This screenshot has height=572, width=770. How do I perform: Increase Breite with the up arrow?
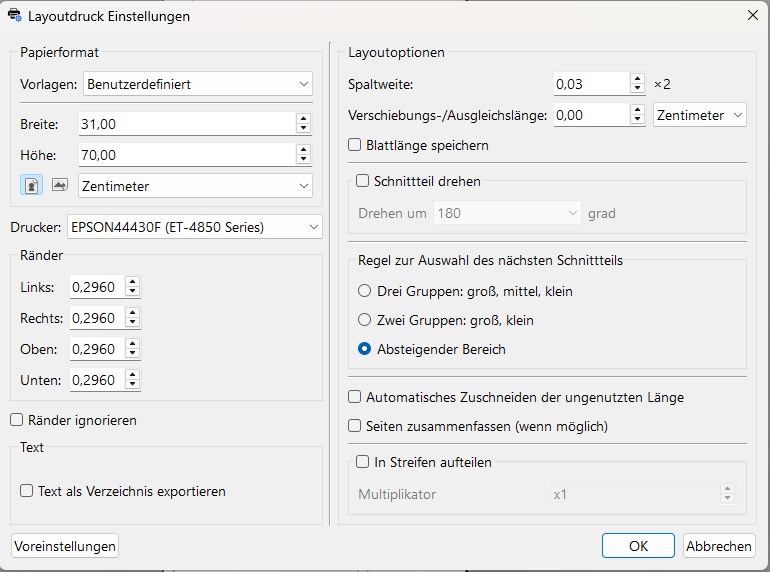(x=303, y=119)
